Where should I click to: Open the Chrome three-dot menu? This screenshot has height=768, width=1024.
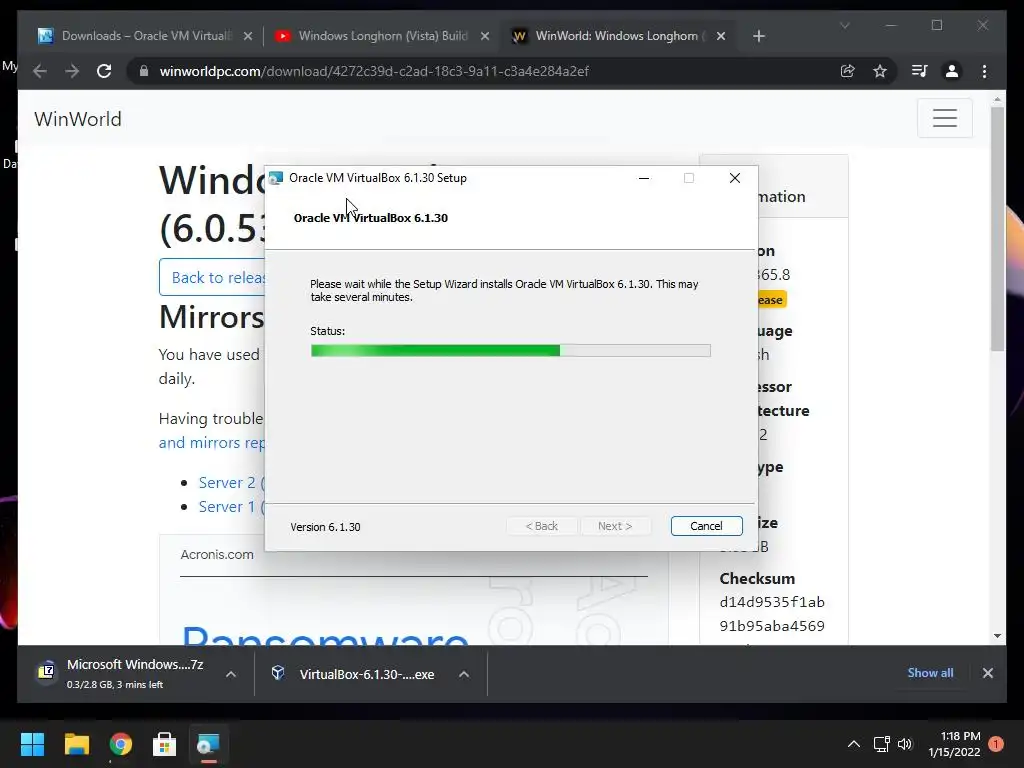[x=984, y=71]
